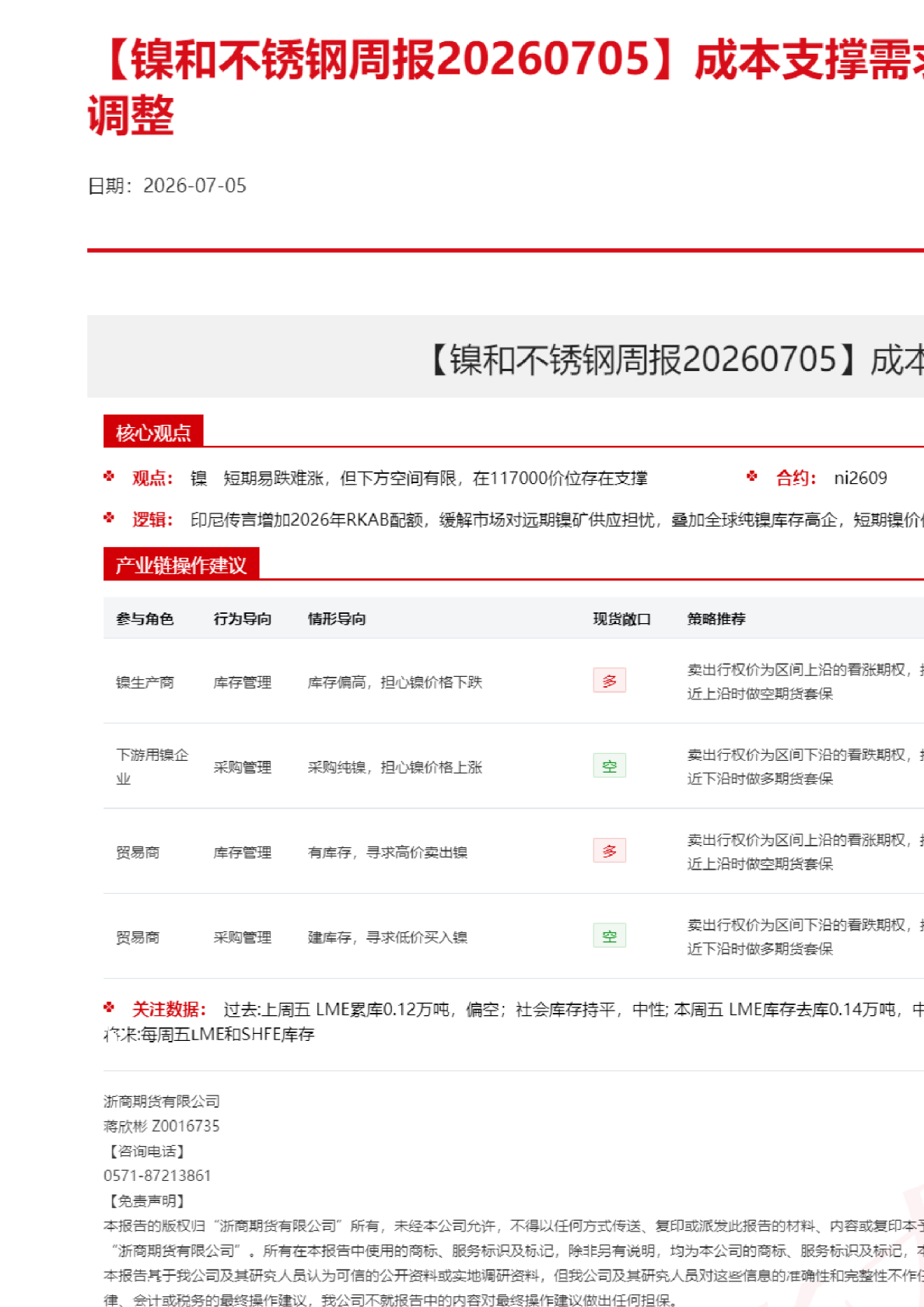Select the cell 采购纯镍，担心镍价格上涨

coord(395,767)
